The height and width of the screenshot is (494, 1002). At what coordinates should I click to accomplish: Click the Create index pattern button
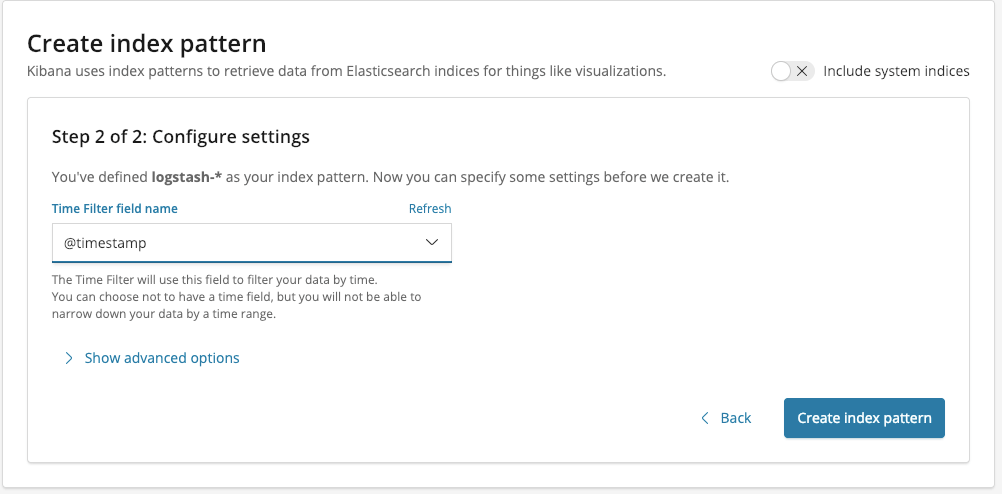click(x=864, y=418)
